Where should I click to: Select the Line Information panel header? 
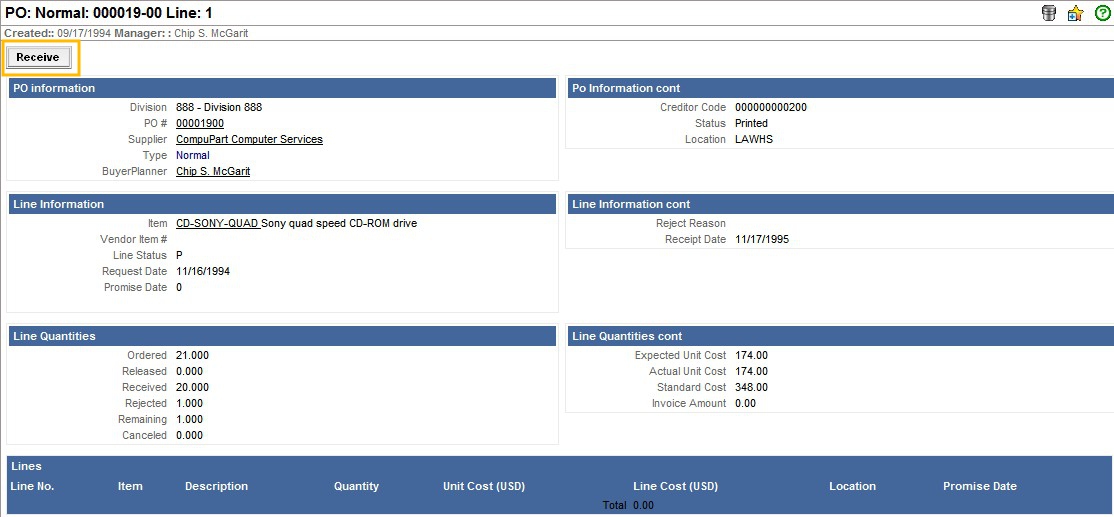pos(282,204)
